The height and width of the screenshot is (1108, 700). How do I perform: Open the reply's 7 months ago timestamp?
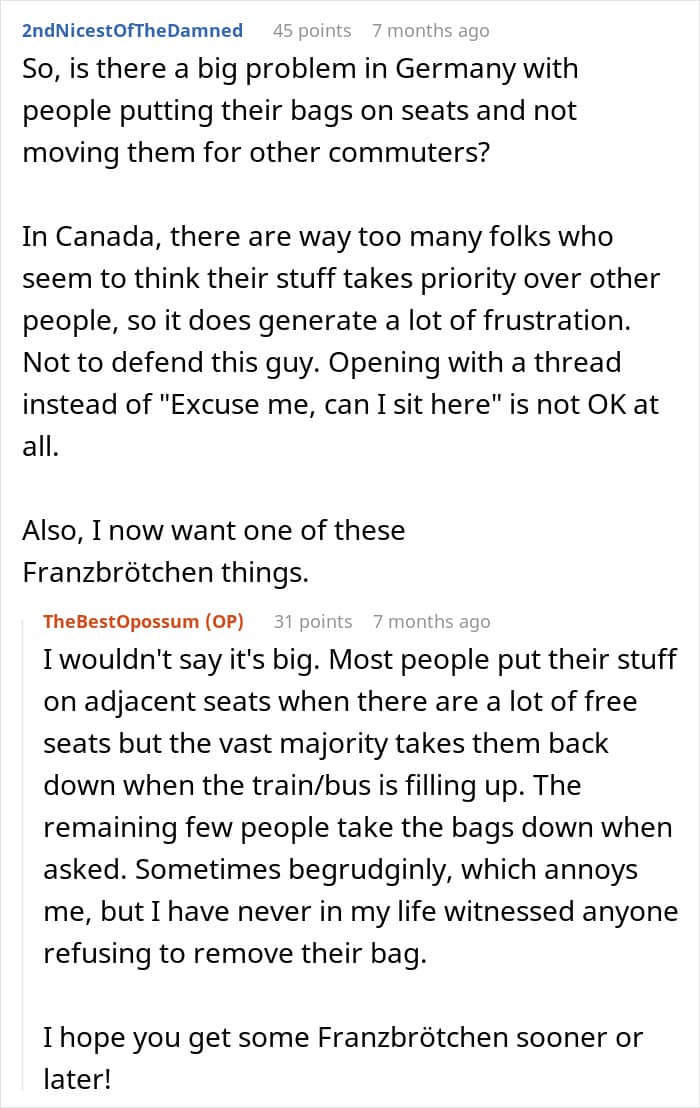pyautogui.click(x=432, y=621)
